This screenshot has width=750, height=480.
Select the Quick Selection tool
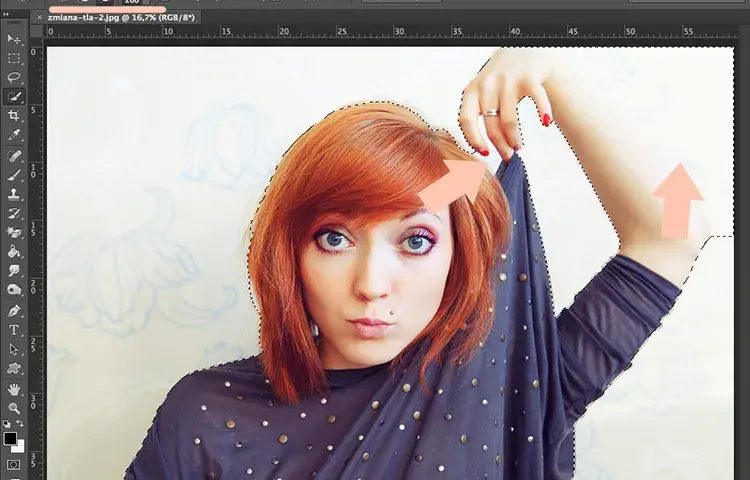pos(14,97)
